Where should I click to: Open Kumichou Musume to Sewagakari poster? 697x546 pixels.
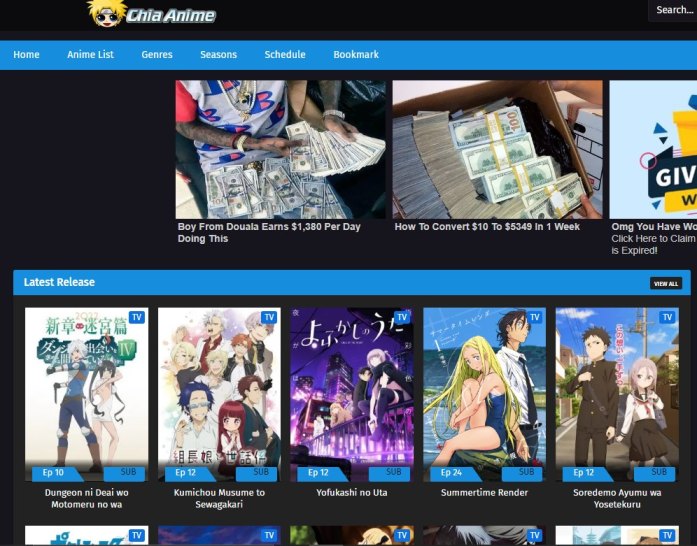pyautogui.click(x=219, y=395)
